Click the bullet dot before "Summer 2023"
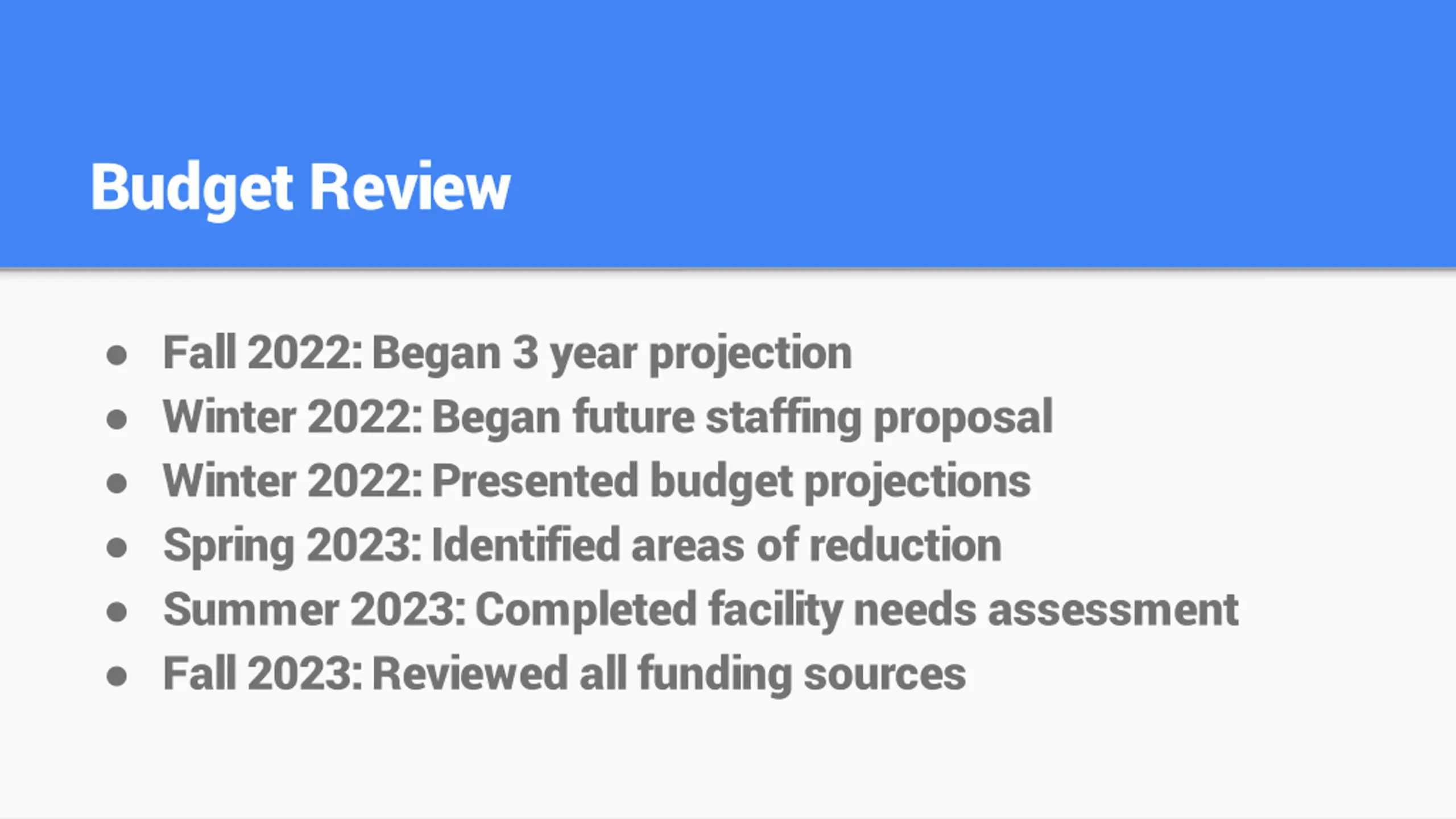Image resolution: width=1456 pixels, height=819 pixels. tap(117, 613)
